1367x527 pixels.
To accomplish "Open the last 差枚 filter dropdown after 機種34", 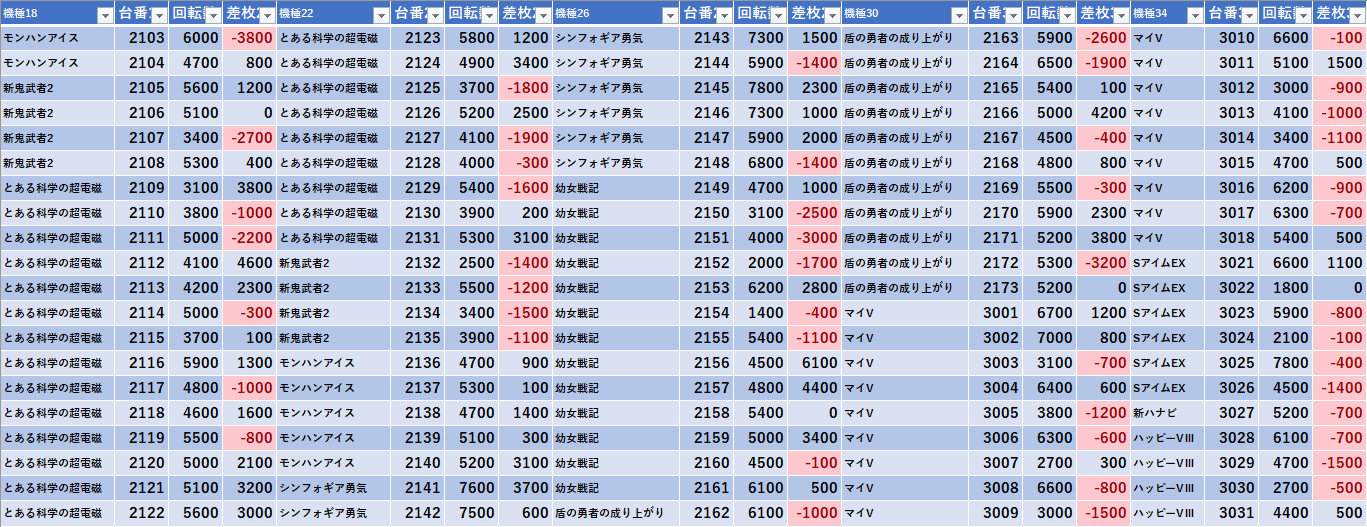I will point(1357,15).
